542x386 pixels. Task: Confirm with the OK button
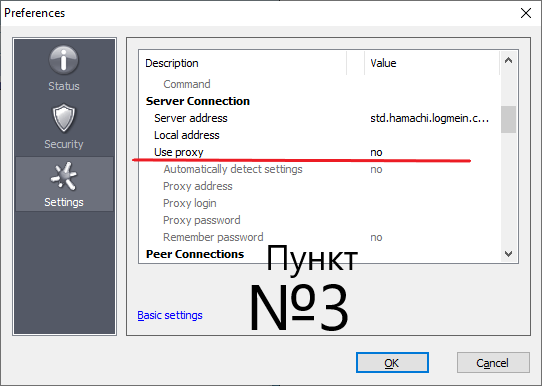coord(392,363)
